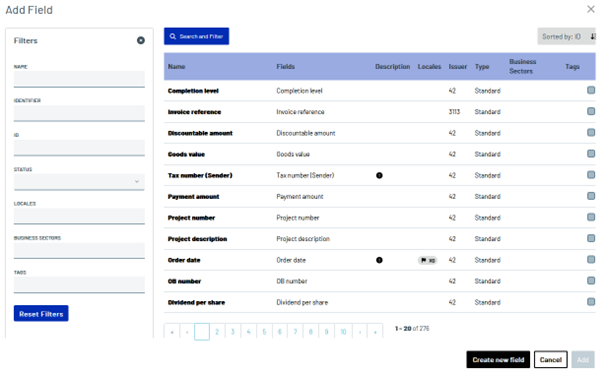Go to previous page arrow

click(x=187, y=332)
